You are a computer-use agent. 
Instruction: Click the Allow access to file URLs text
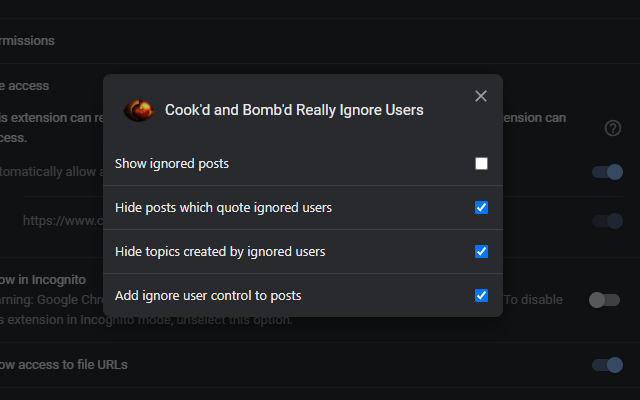click(x=64, y=365)
